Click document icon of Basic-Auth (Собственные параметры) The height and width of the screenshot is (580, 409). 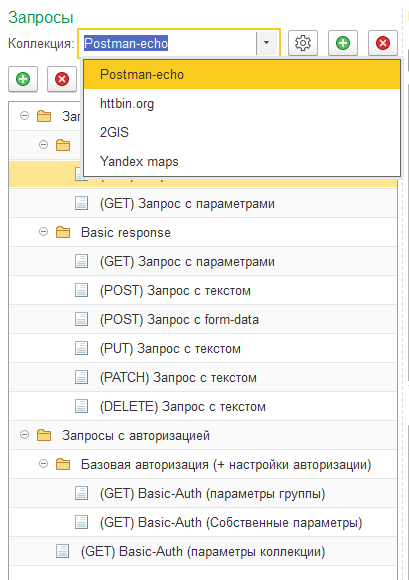click(81, 522)
